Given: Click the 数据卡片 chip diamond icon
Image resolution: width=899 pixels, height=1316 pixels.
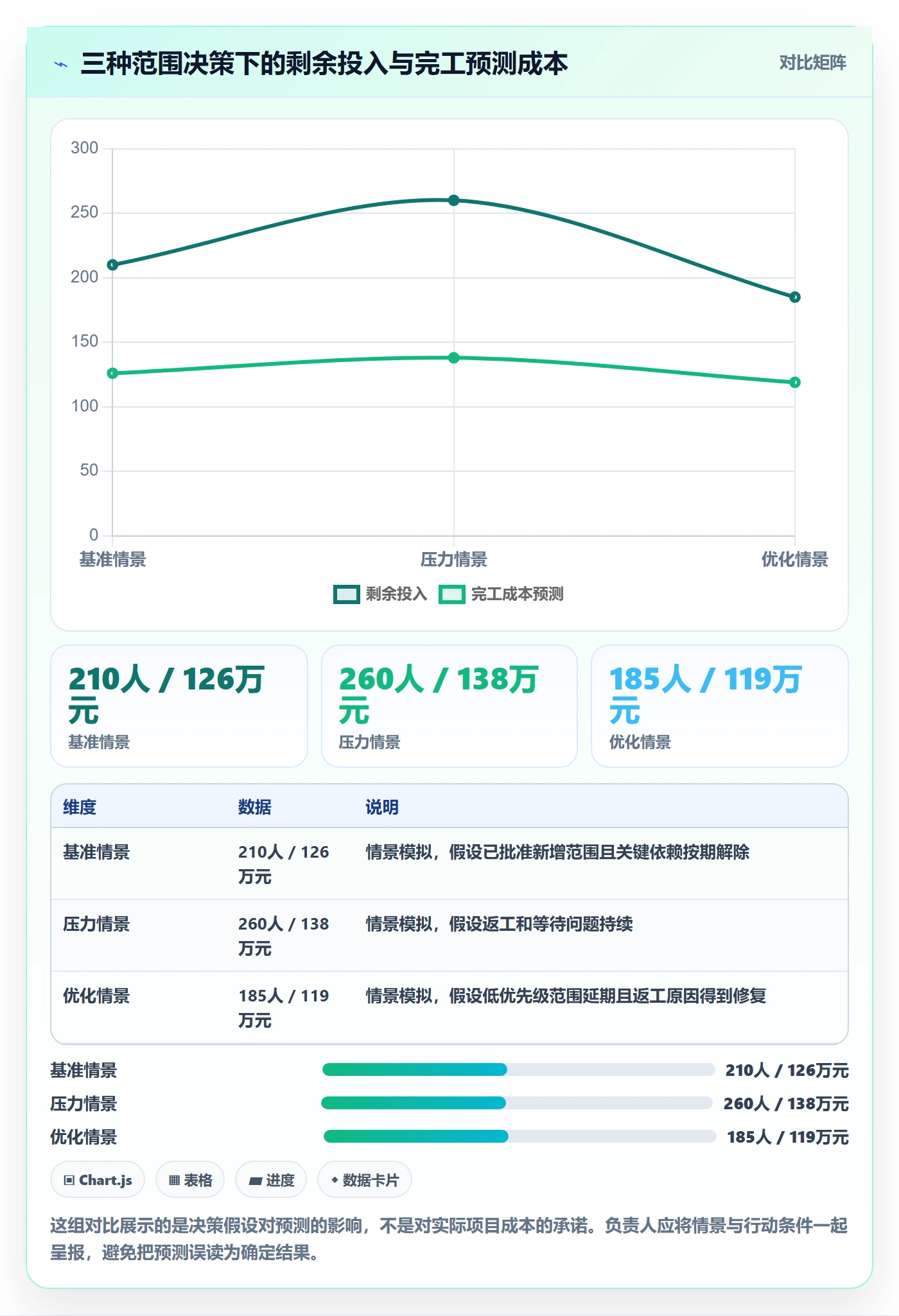Looking at the screenshot, I should pyautogui.click(x=335, y=1180).
